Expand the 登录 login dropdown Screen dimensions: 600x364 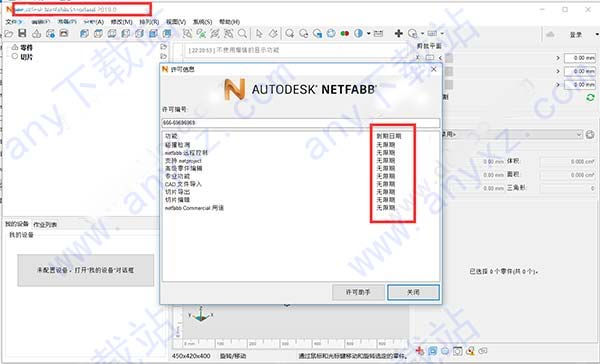[598, 35]
